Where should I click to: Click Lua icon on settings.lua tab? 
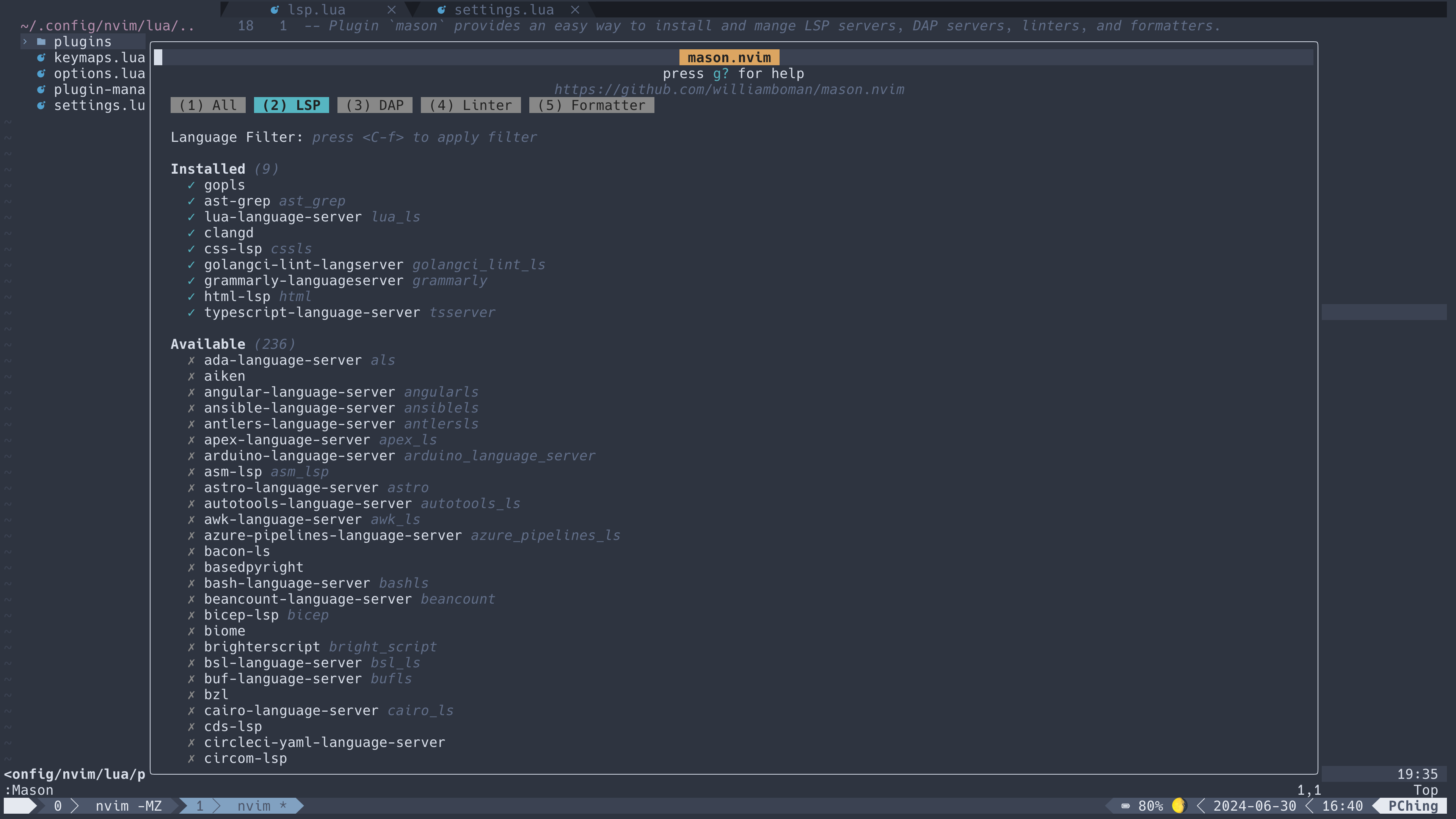coord(441,9)
